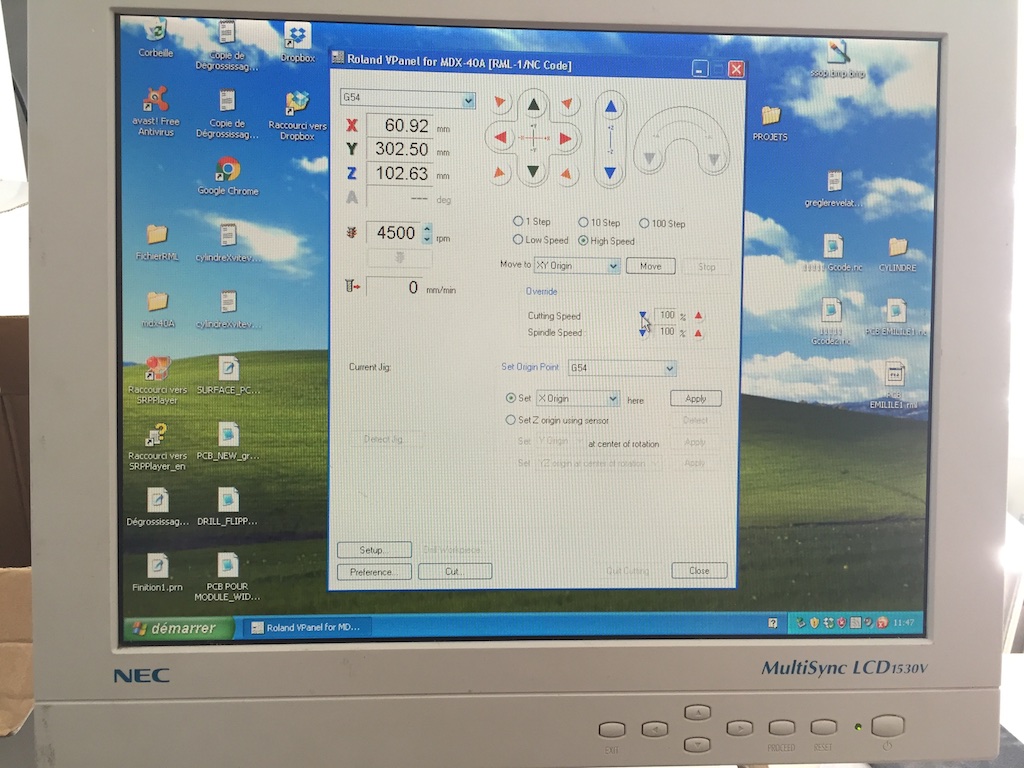Open avast! Free Antivirus shortcut
The image size is (1024, 768).
(x=156, y=111)
